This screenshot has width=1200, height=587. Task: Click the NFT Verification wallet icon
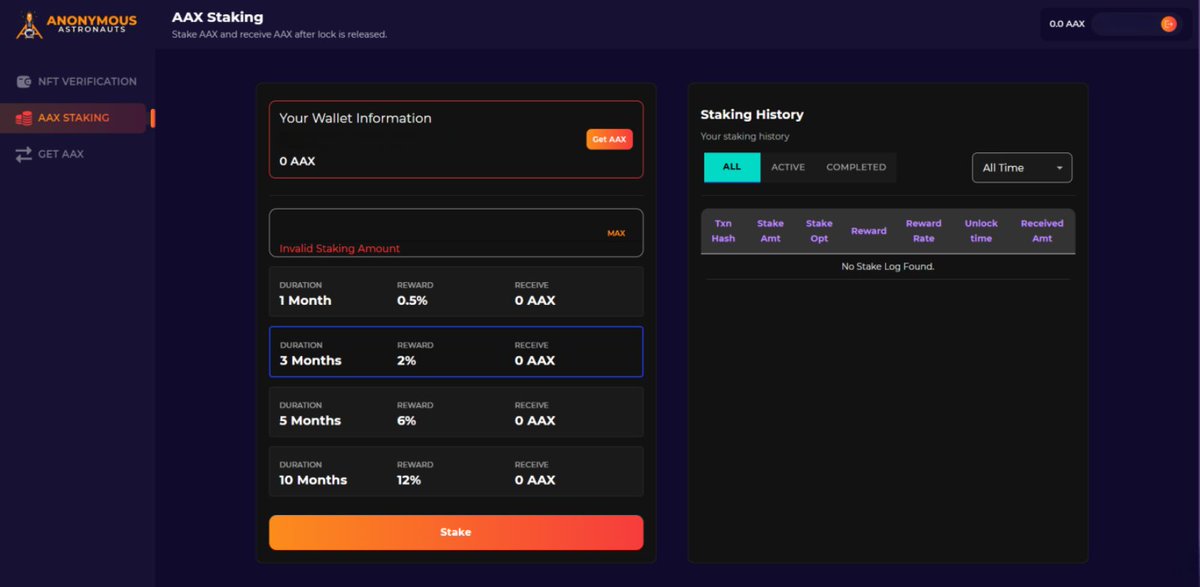click(x=24, y=82)
